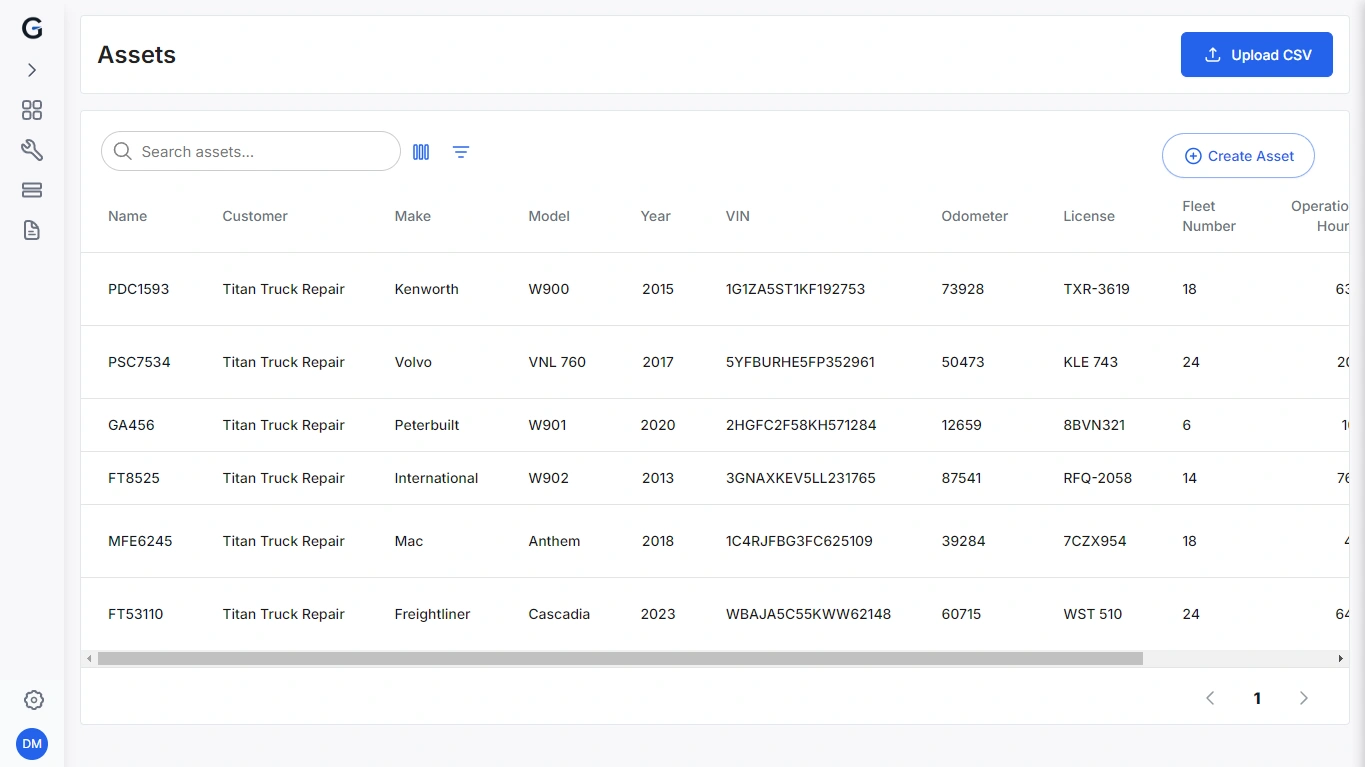Expand the sidebar with chevron arrow
Screen dimensions: 1365x767
coord(32,70)
